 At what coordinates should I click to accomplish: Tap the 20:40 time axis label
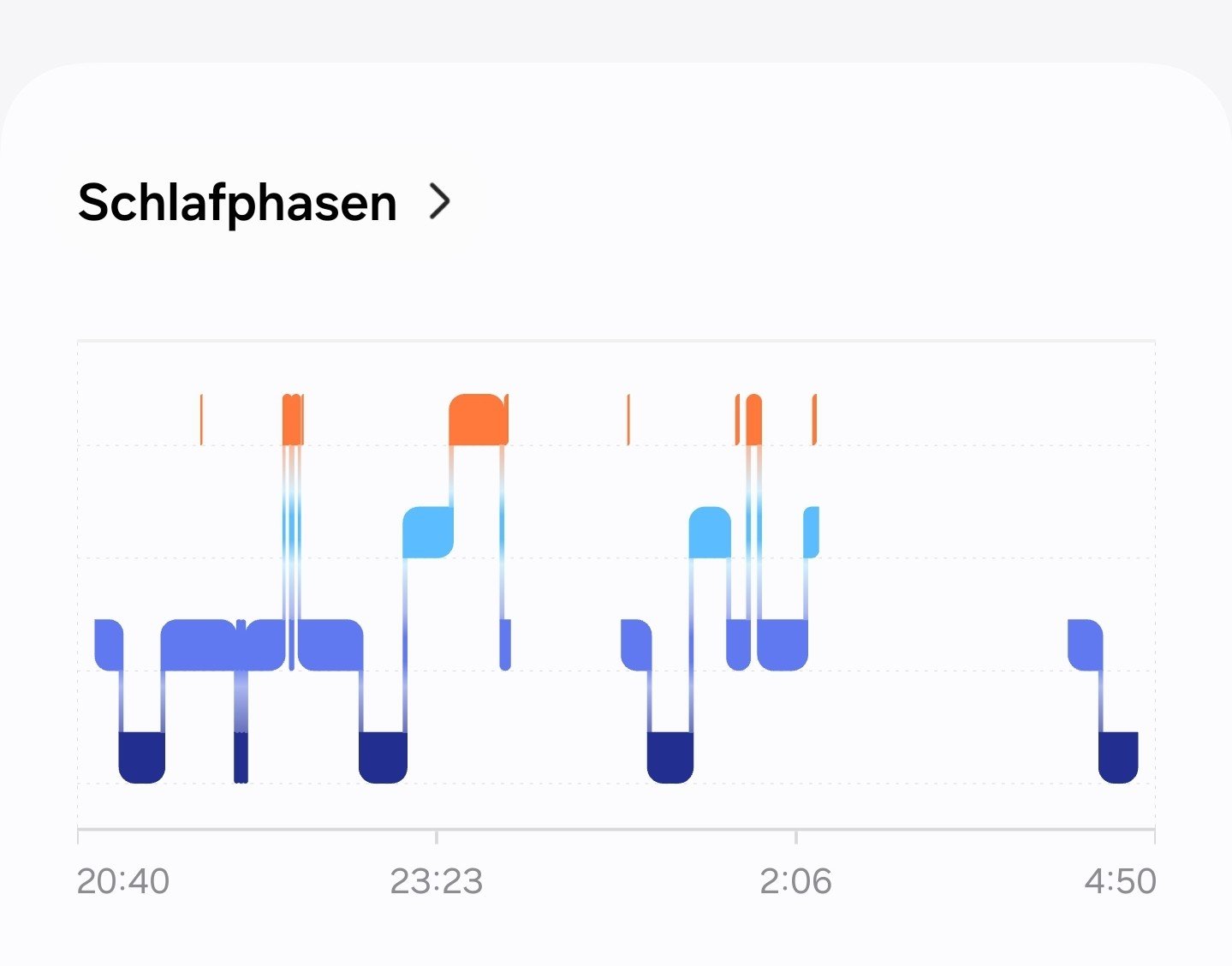point(123,881)
